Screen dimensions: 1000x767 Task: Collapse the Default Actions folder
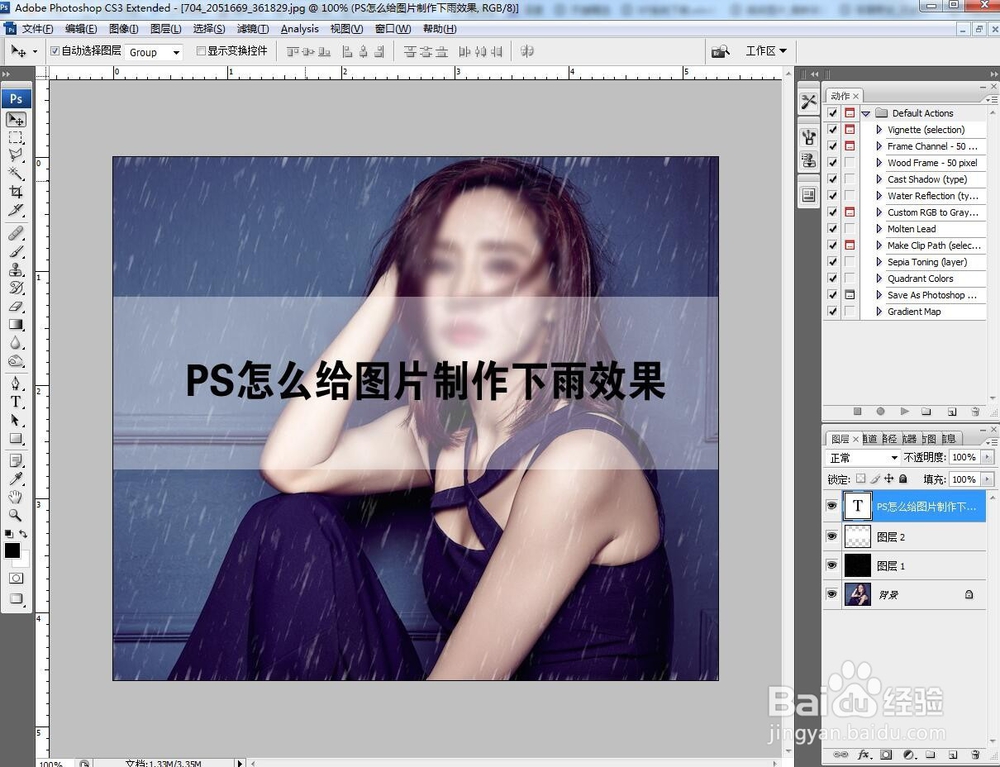click(865, 113)
